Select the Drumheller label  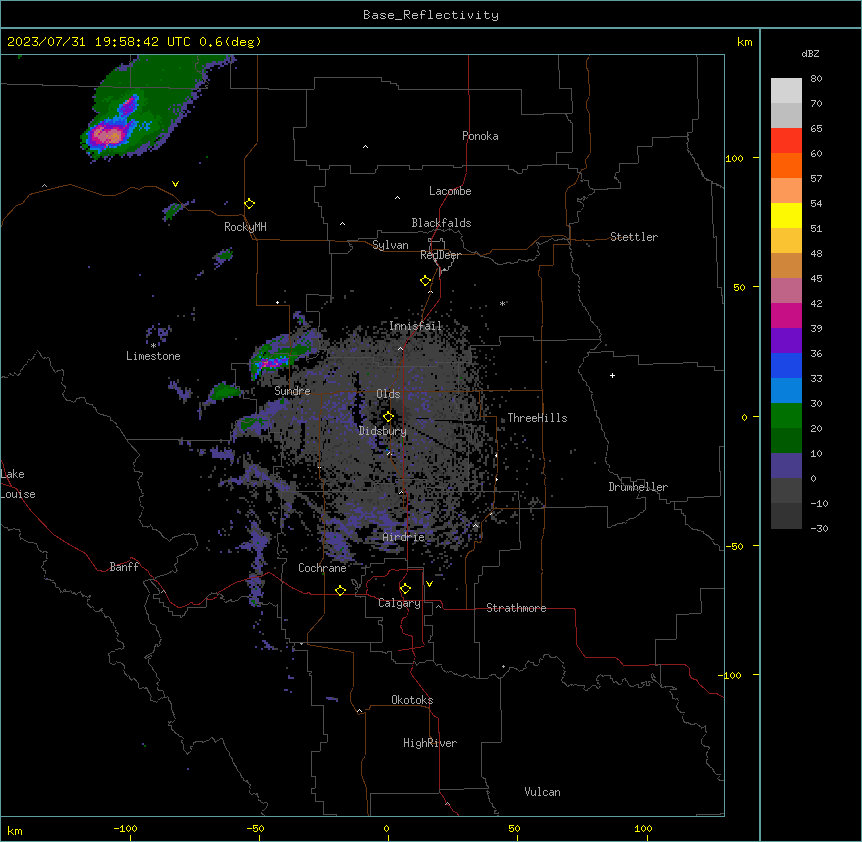click(638, 487)
